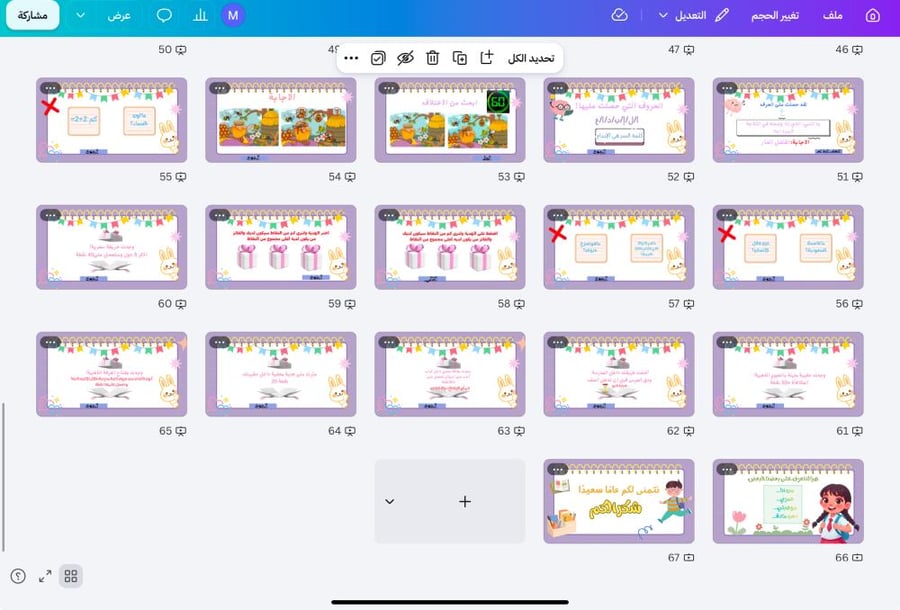This screenshot has width=900, height=610.
Task: Open cloud save status icon
Action: 619,15
